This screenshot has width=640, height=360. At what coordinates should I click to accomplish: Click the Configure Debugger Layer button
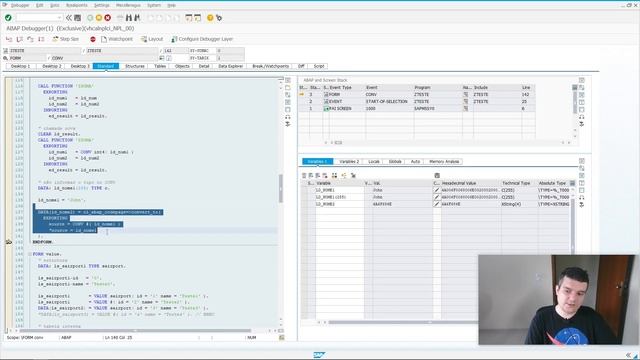[x=202, y=39]
